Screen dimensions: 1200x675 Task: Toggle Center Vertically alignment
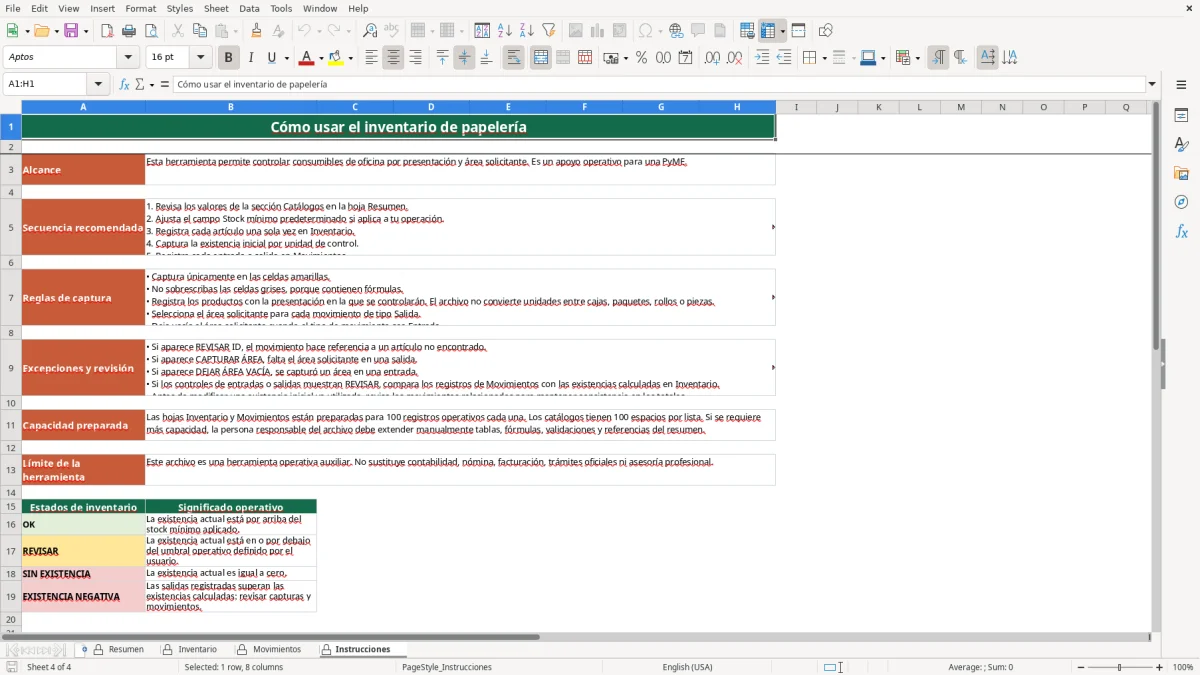click(x=464, y=58)
